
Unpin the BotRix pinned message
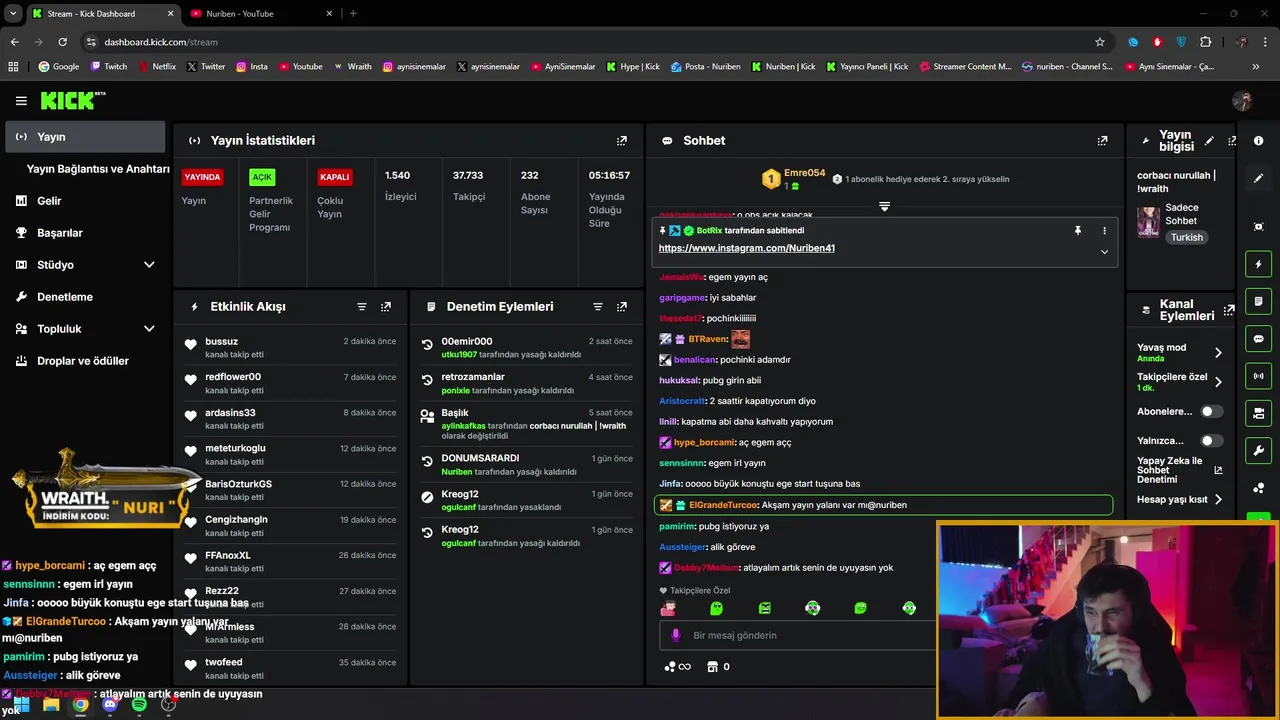pos(1078,231)
